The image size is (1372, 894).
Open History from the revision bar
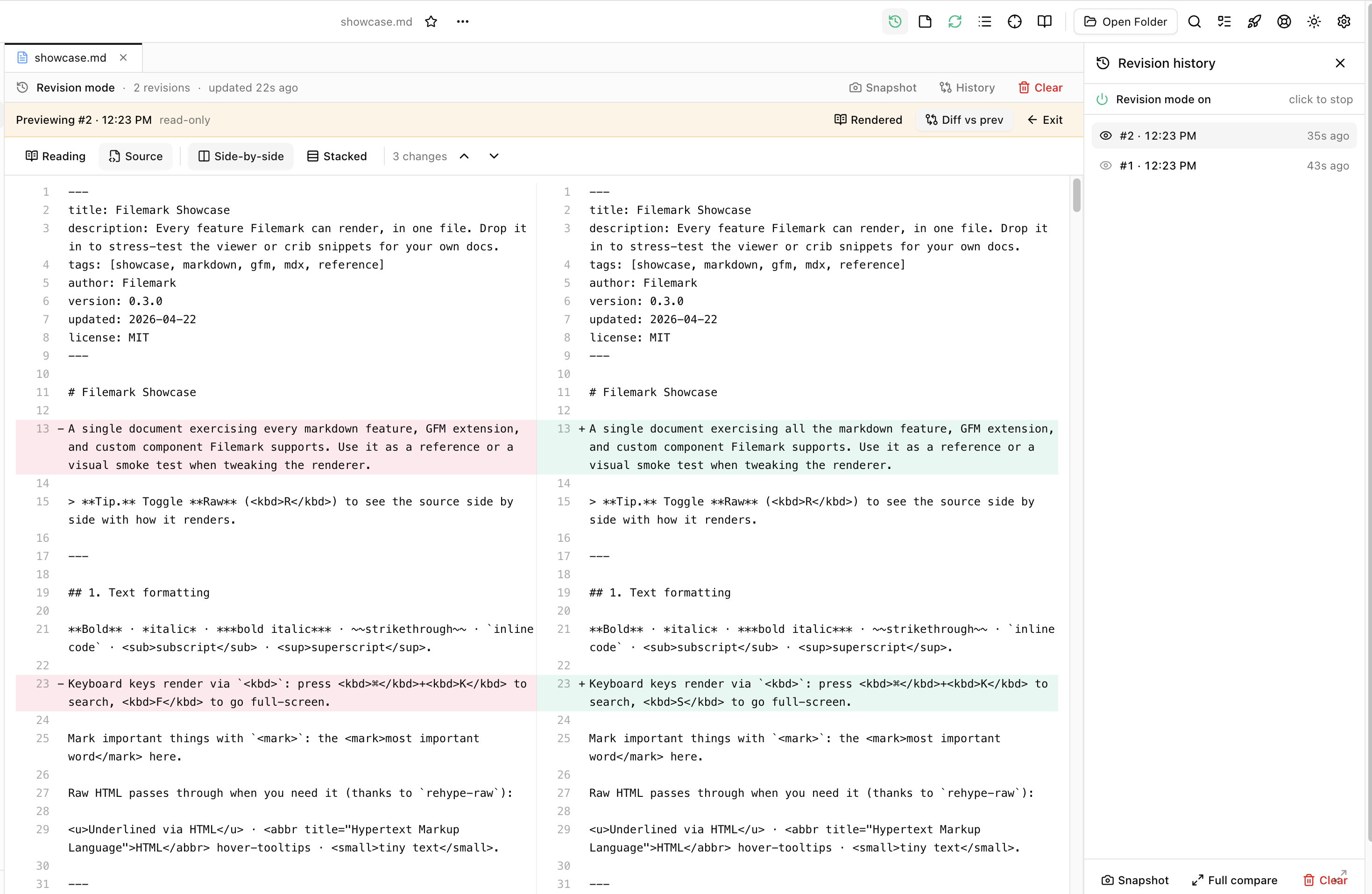tap(967, 88)
